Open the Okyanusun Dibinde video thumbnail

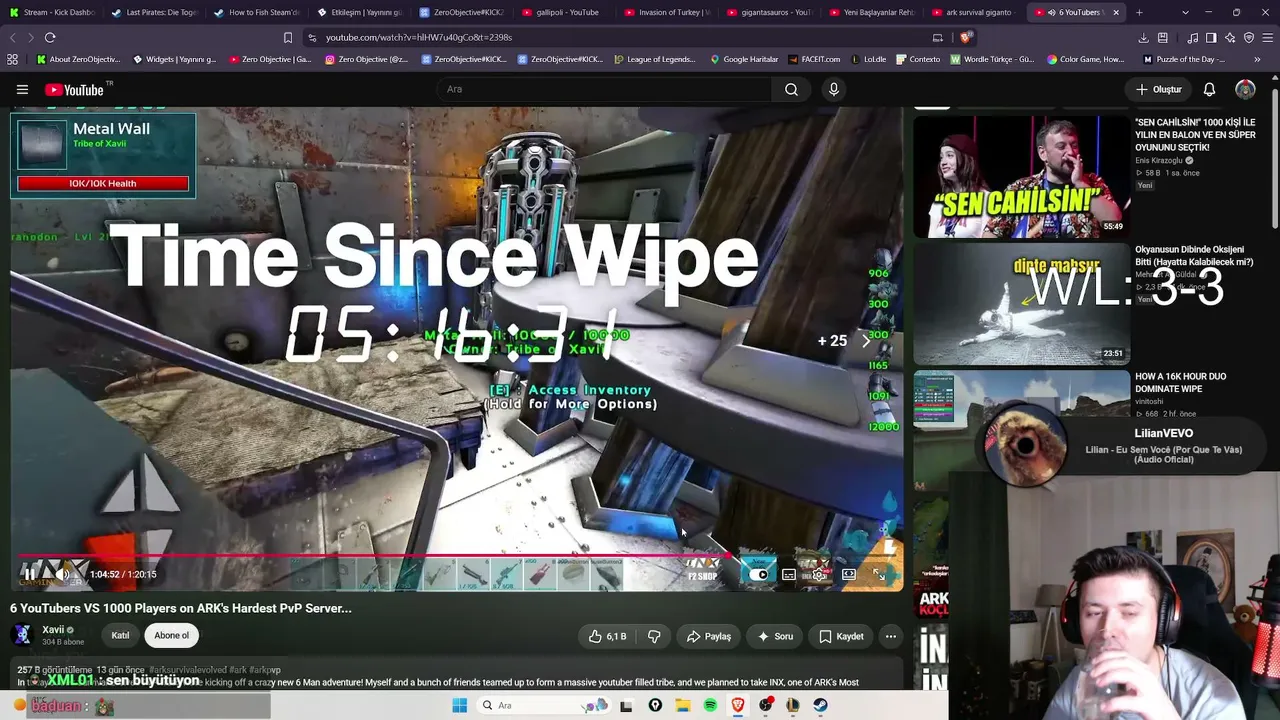coord(1021,304)
